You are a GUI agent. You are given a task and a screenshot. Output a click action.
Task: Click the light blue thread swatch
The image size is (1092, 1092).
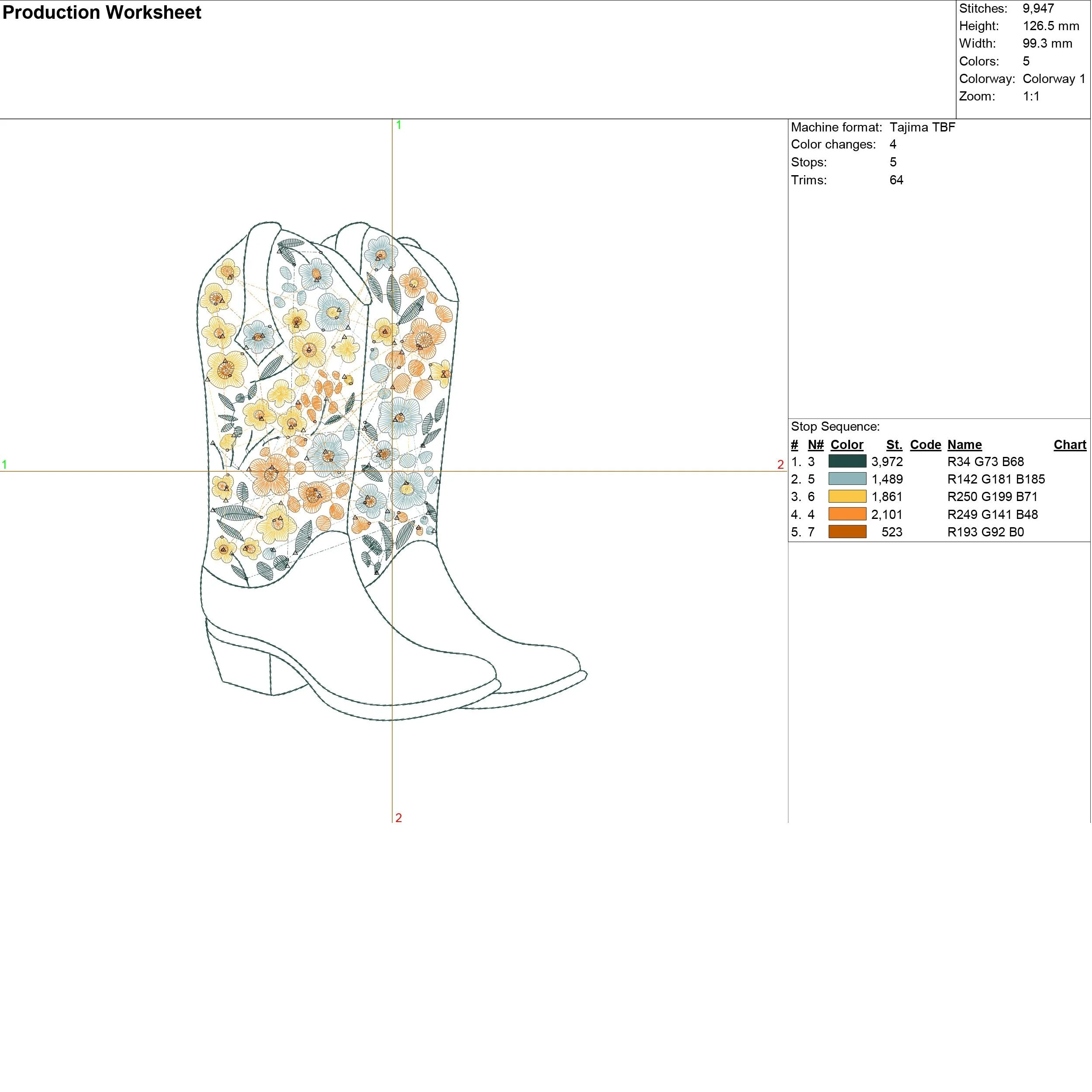pyautogui.click(x=847, y=479)
